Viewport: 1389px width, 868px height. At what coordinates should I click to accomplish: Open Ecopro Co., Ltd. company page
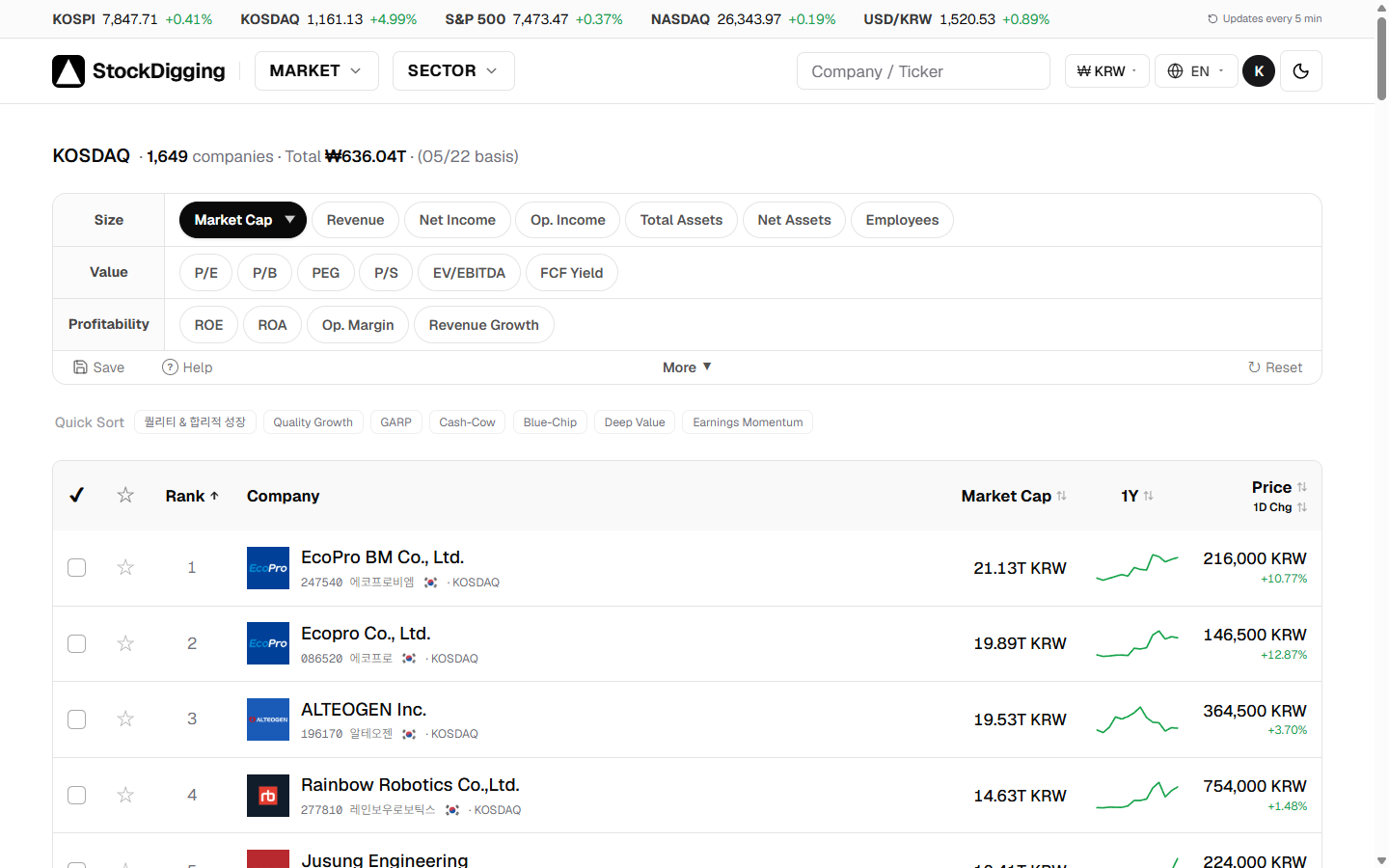coord(366,634)
